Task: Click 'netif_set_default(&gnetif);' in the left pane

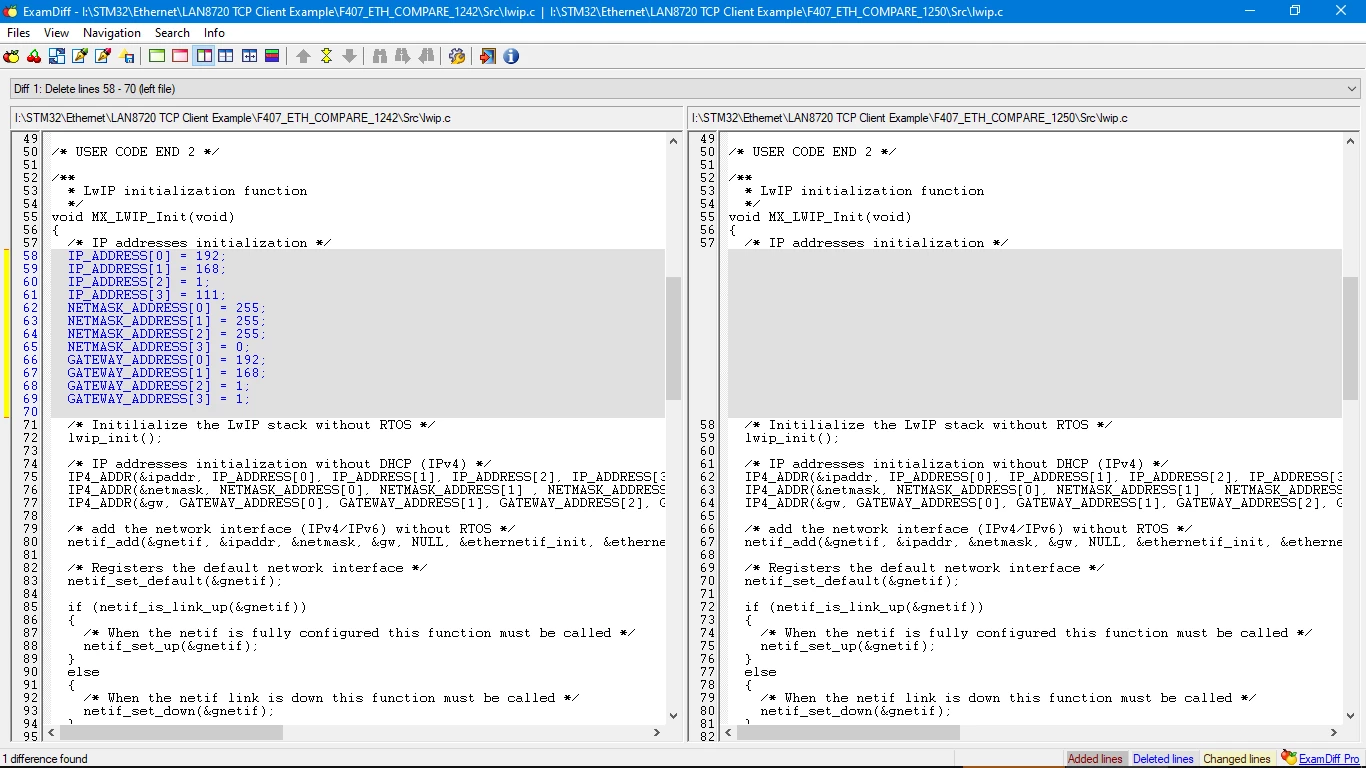Action: coord(175,581)
